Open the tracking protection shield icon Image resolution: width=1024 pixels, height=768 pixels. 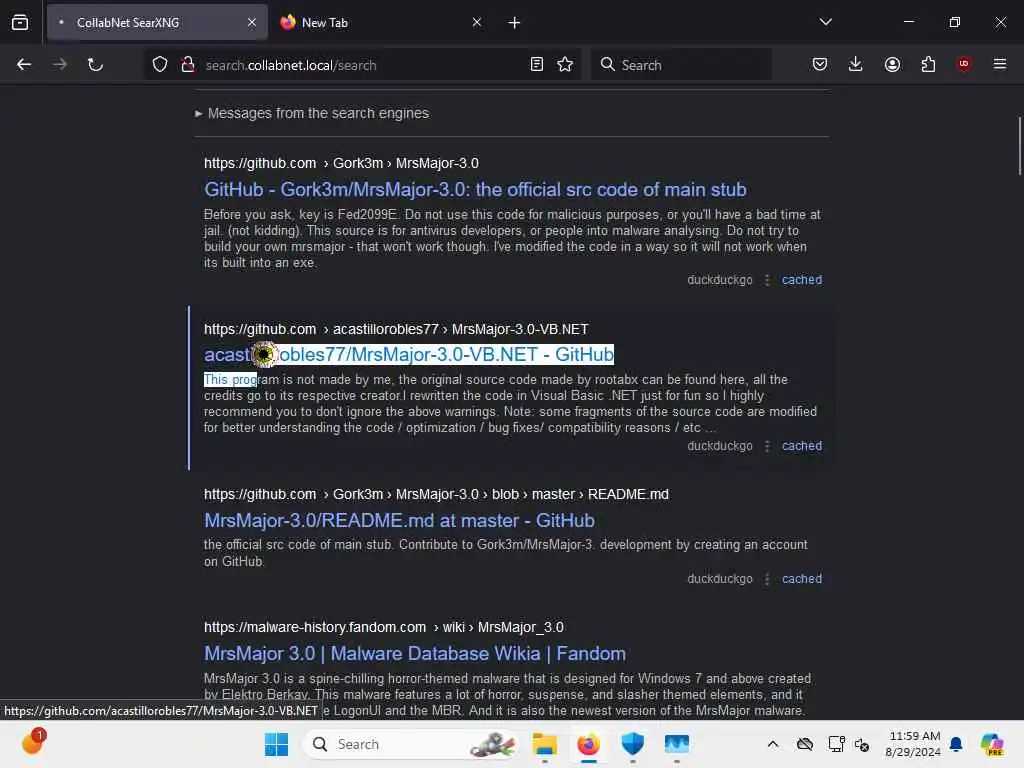pyautogui.click(x=160, y=64)
